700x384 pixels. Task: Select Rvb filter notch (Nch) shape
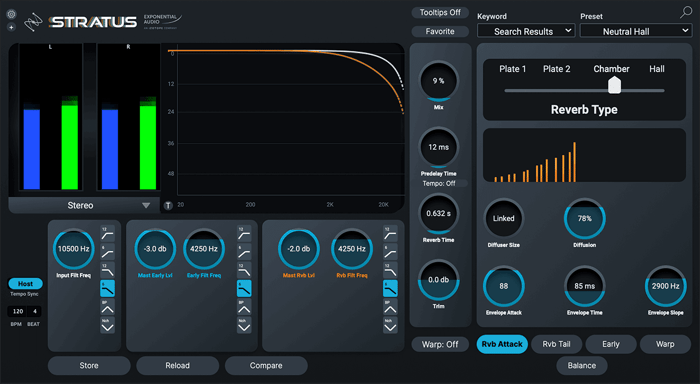pyautogui.click(x=390, y=325)
